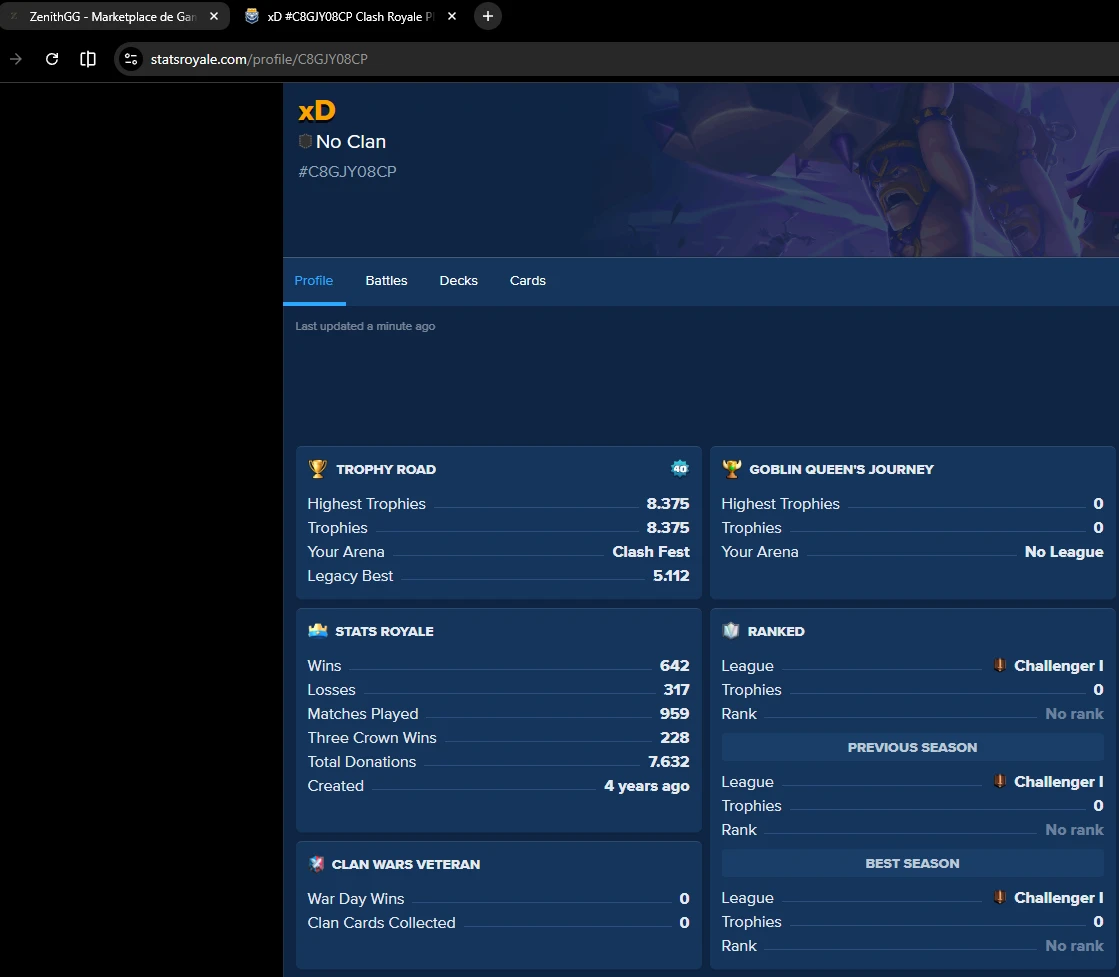Open the Battles tab

tap(386, 281)
